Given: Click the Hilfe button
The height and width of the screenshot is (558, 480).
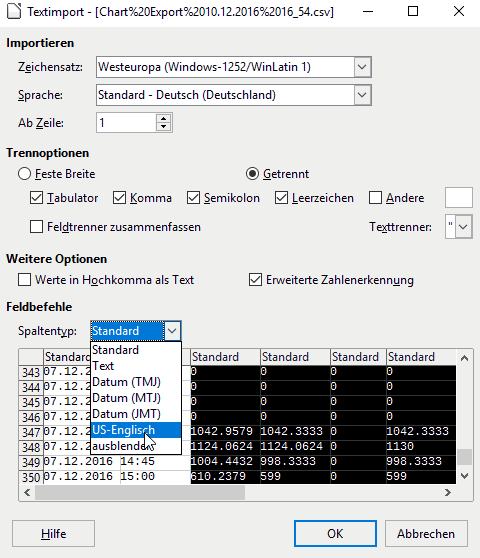Looking at the screenshot, I should [x=53, y=533].
